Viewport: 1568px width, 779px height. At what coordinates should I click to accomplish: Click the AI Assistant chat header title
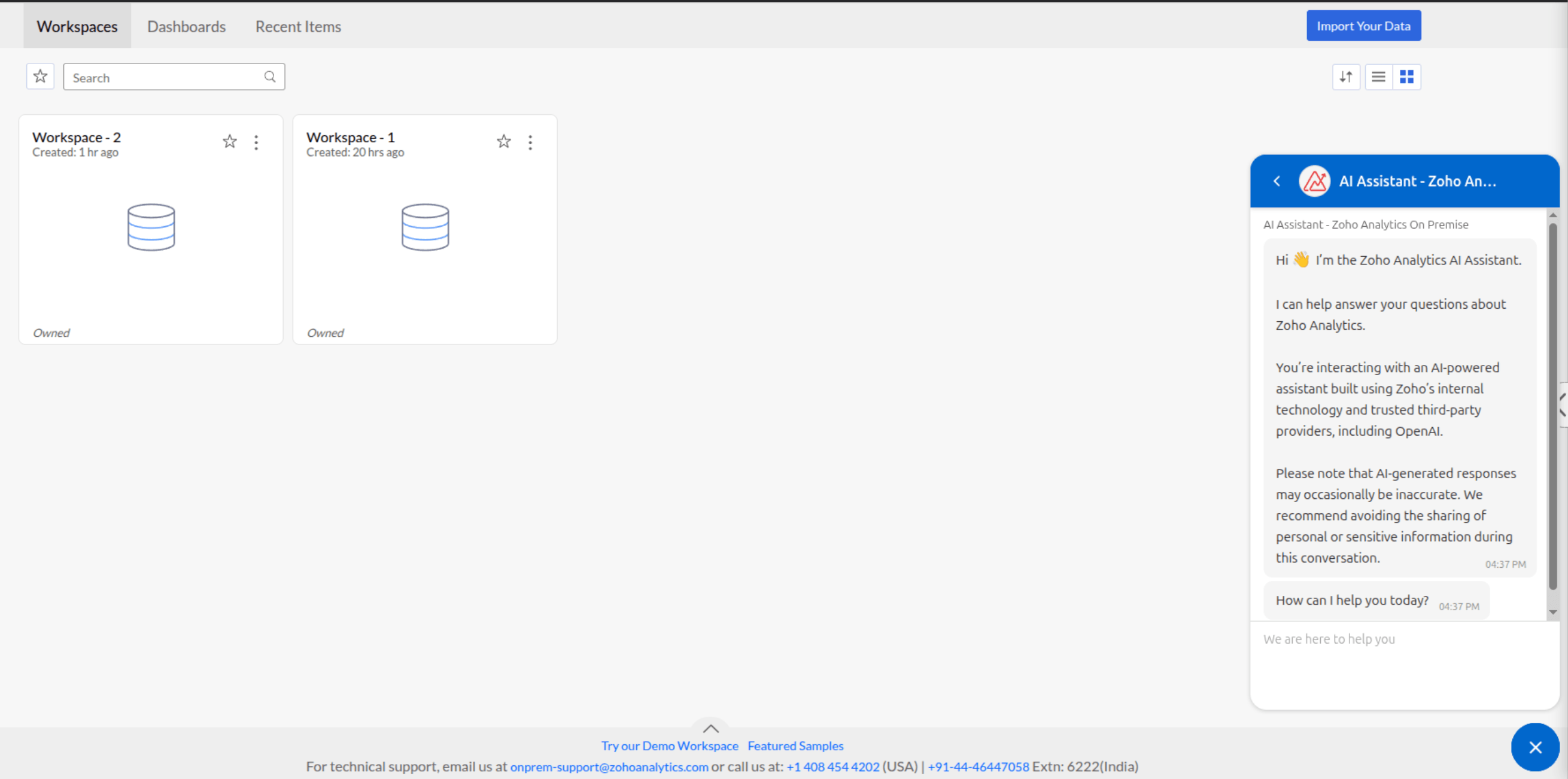click(1417, 181)
